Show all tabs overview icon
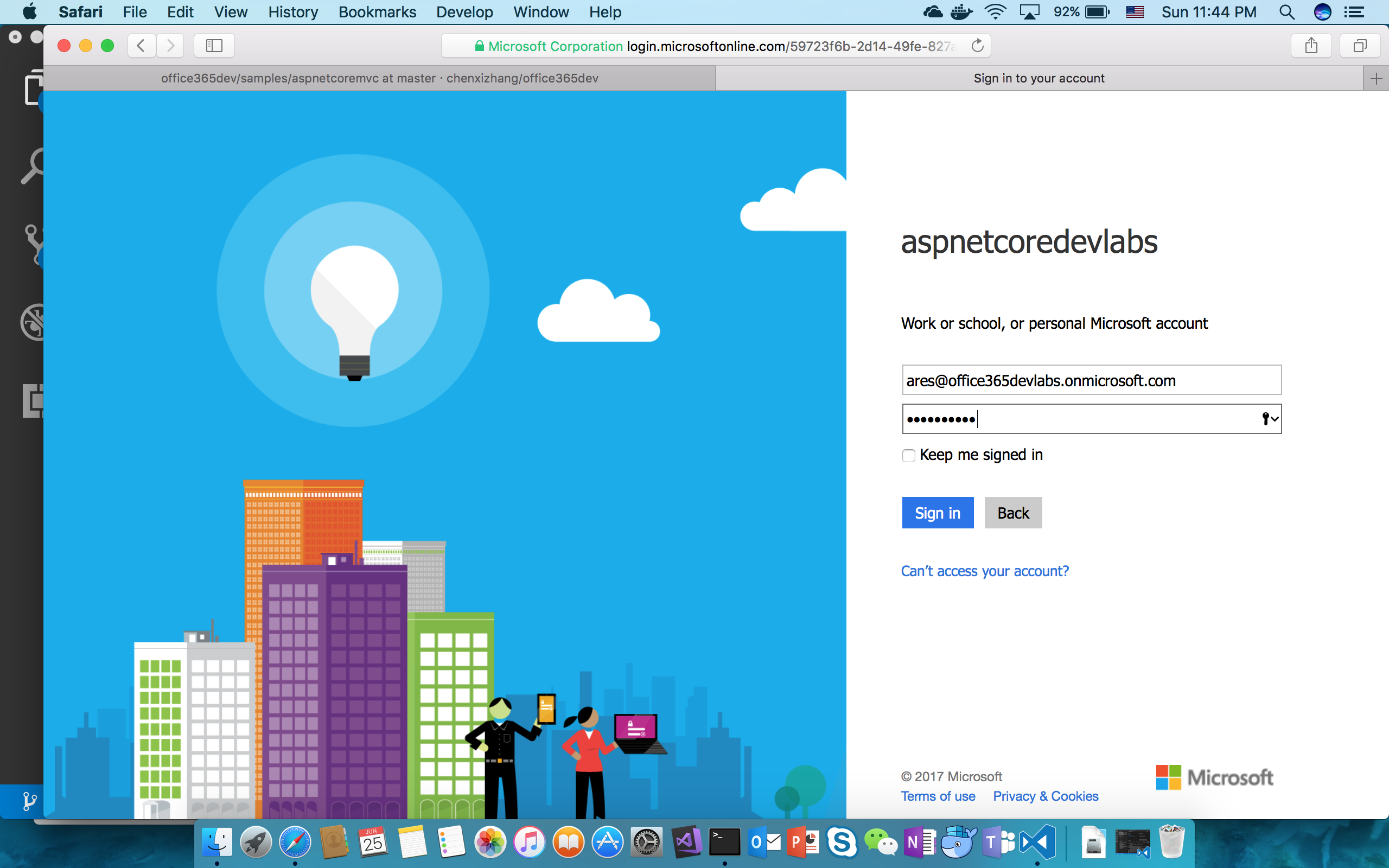This screenshot has height=868, width=1389. pos(1359,46)
